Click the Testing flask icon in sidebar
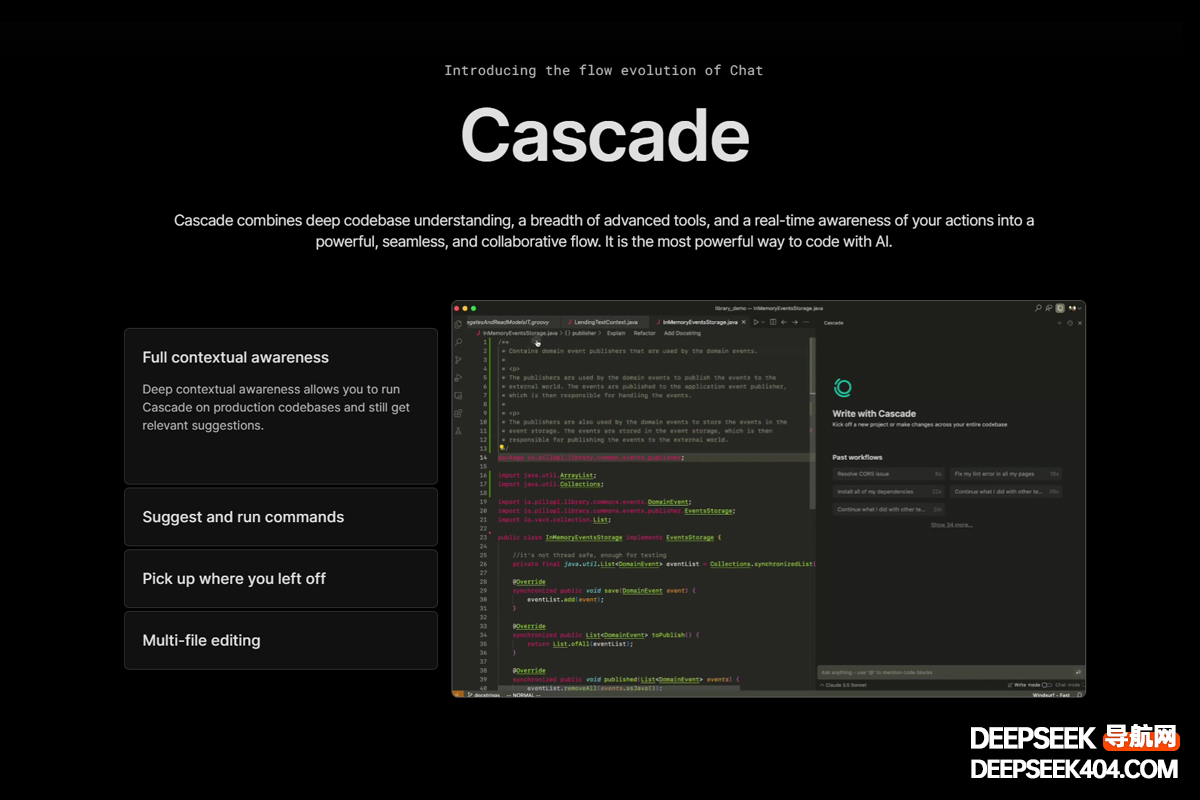 pyautogui.click(x=458, y=430)
